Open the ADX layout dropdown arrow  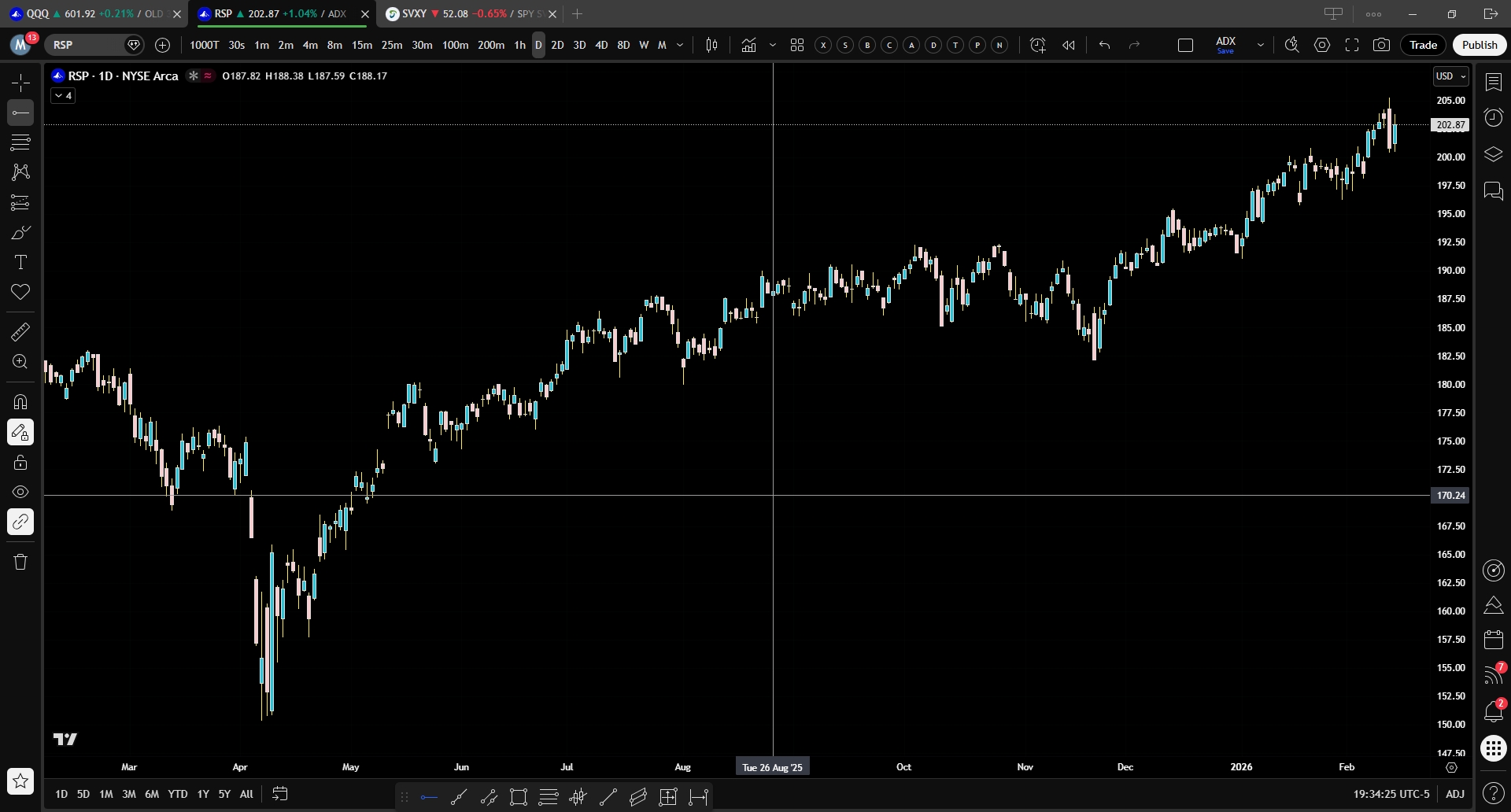1260,45
